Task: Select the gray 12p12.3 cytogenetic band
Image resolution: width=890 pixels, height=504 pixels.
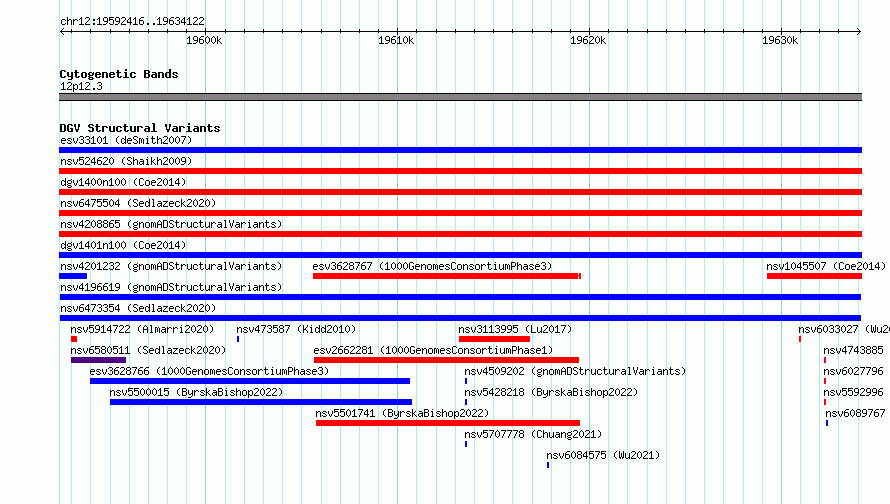Action: 460,97
